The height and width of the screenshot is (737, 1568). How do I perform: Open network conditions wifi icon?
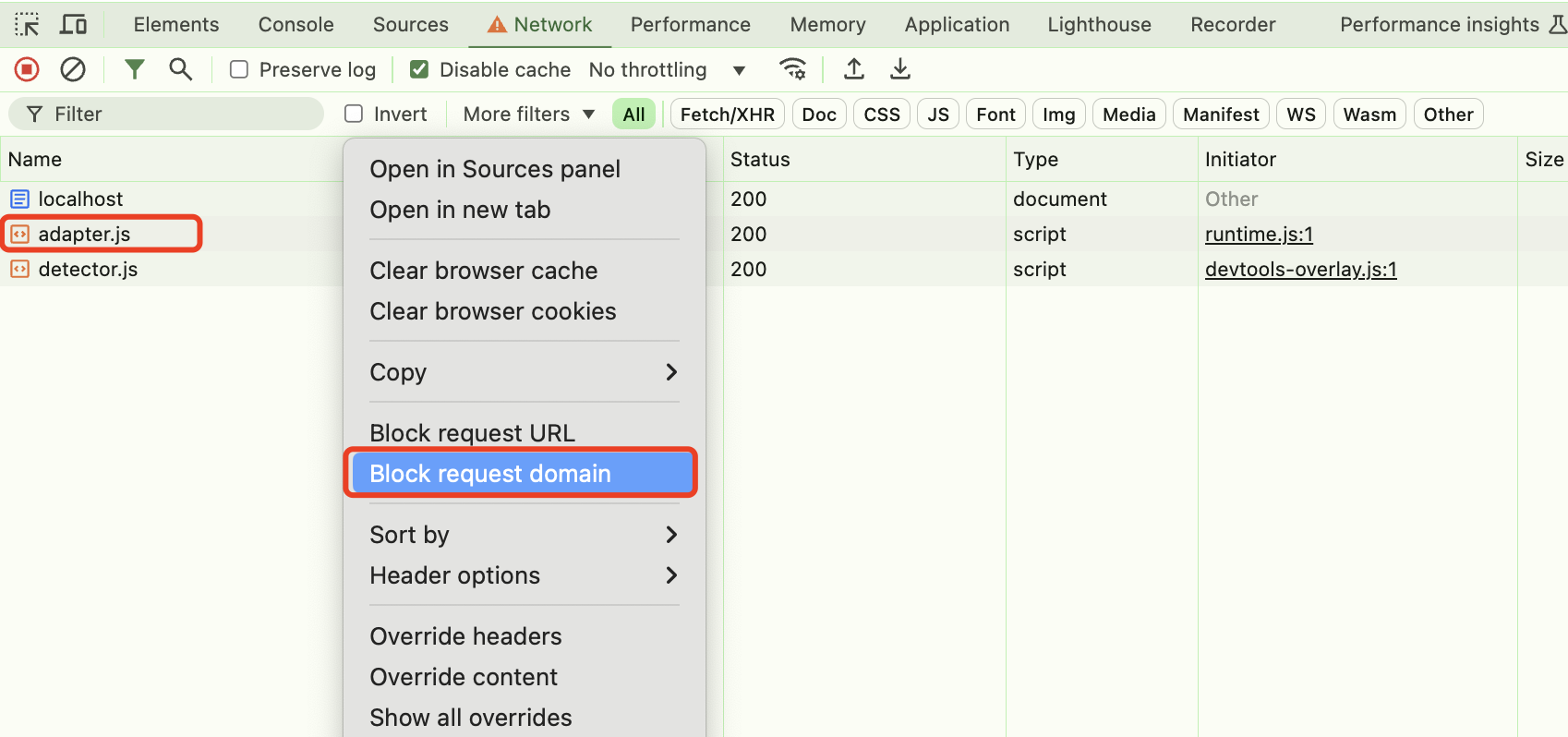(x=793, y=69)
